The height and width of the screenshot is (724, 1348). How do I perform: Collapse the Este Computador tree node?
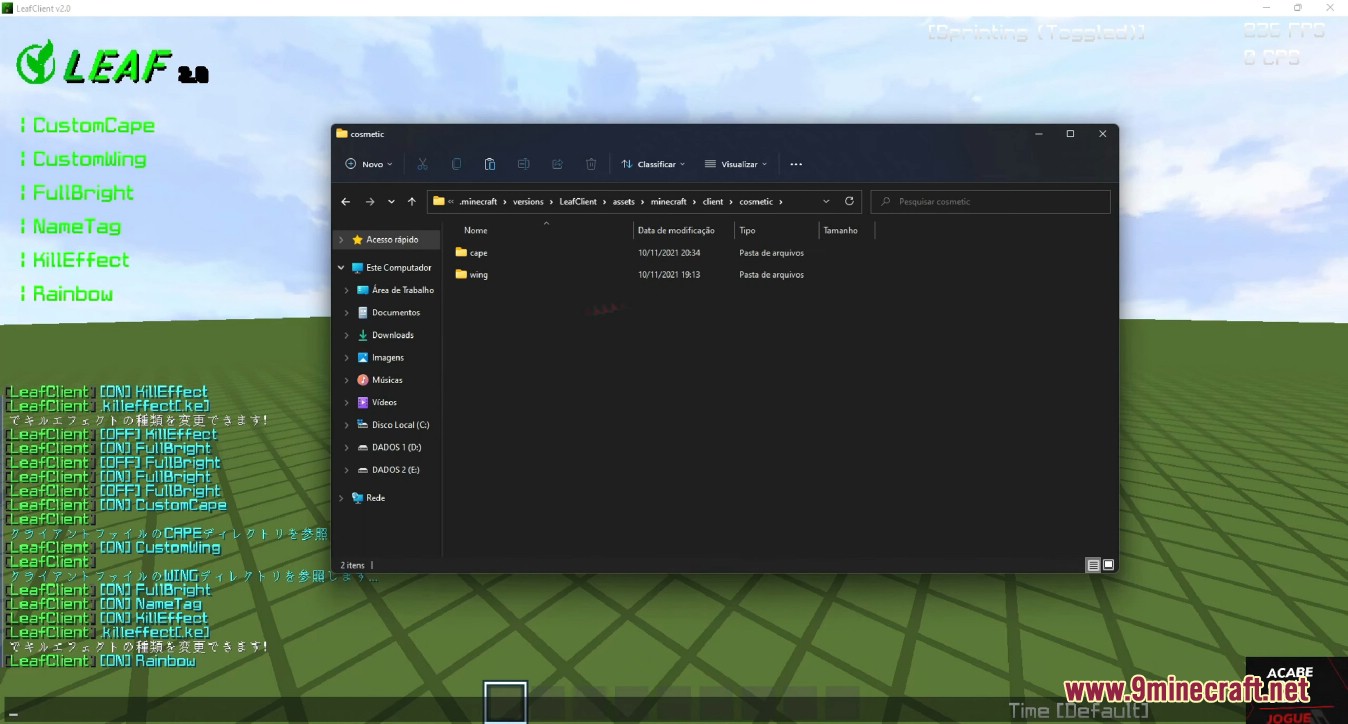[x=341, y=268]
